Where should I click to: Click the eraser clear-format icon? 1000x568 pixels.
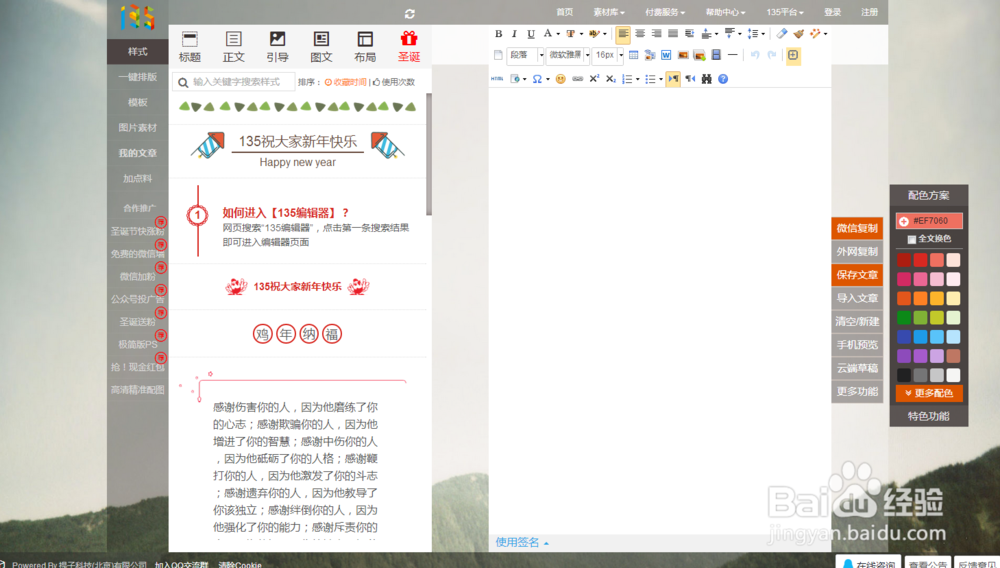pyautogui.click(x=782, y=34)
